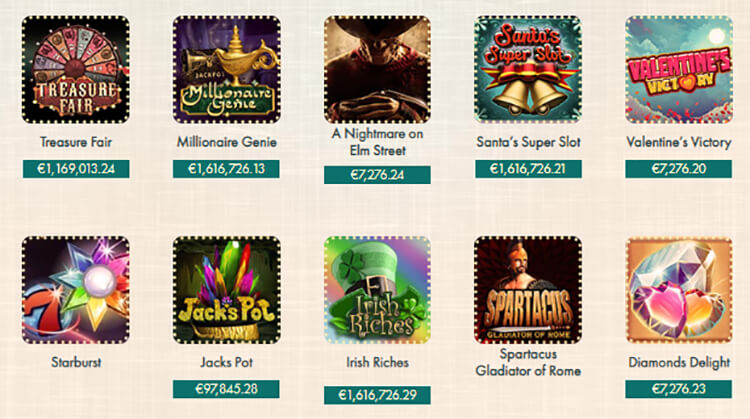
Task: Click the €1,169,013.24 Treasure Fair jackpot
Action: [x=76, y=169]
